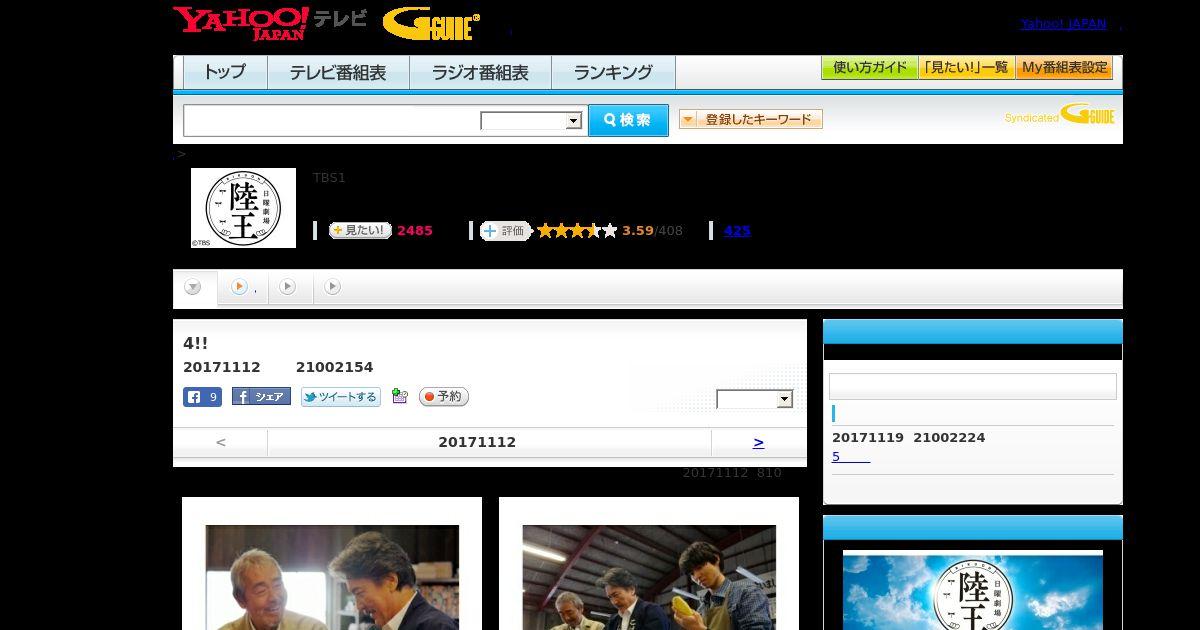Click the 2485 want-to-watch count
The width and height of the screenshot is (1200, 630).
415,231
